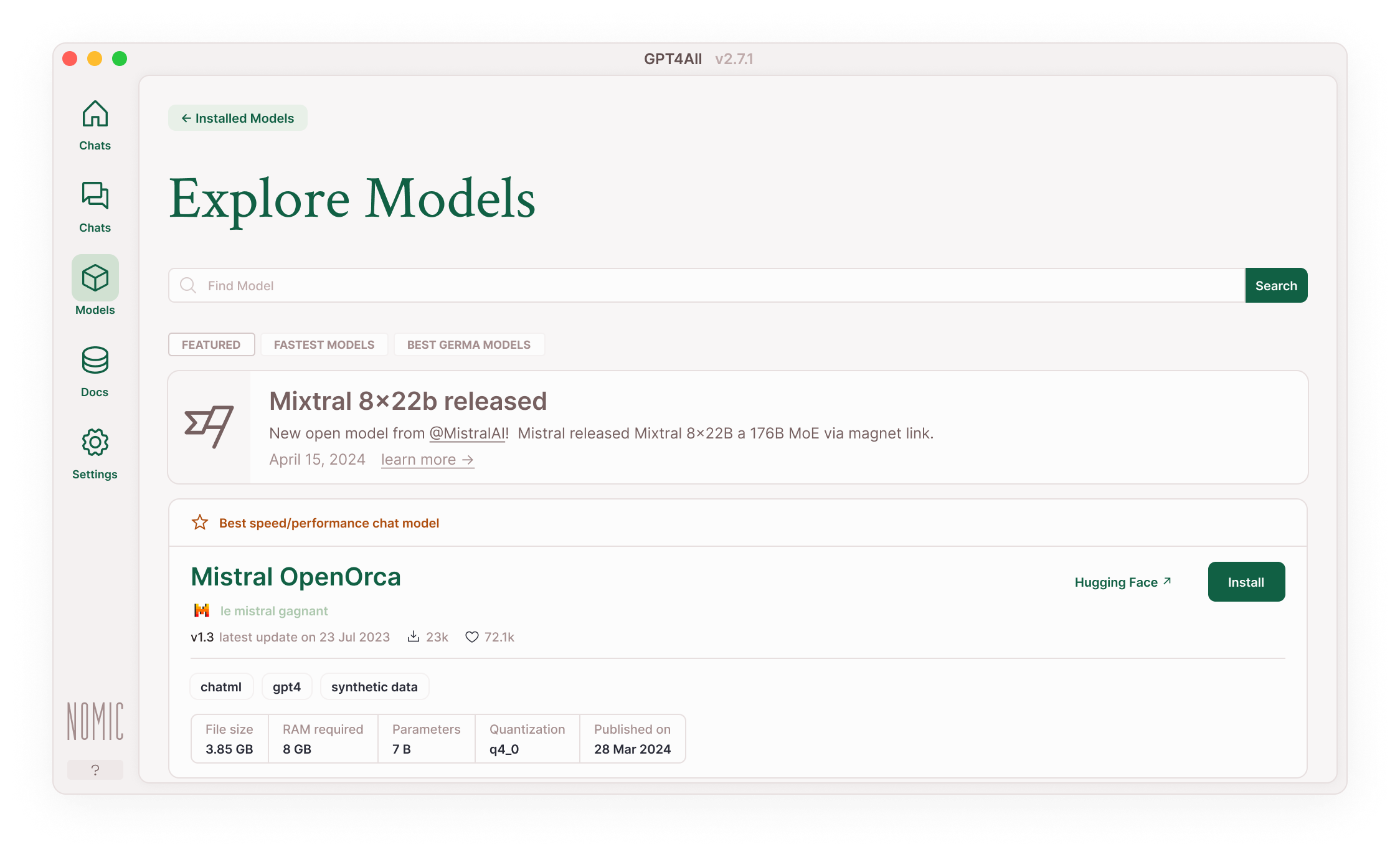1400x857 pixels.
Task: Go back to Installed Models
Action: click(x=237, y=118)
